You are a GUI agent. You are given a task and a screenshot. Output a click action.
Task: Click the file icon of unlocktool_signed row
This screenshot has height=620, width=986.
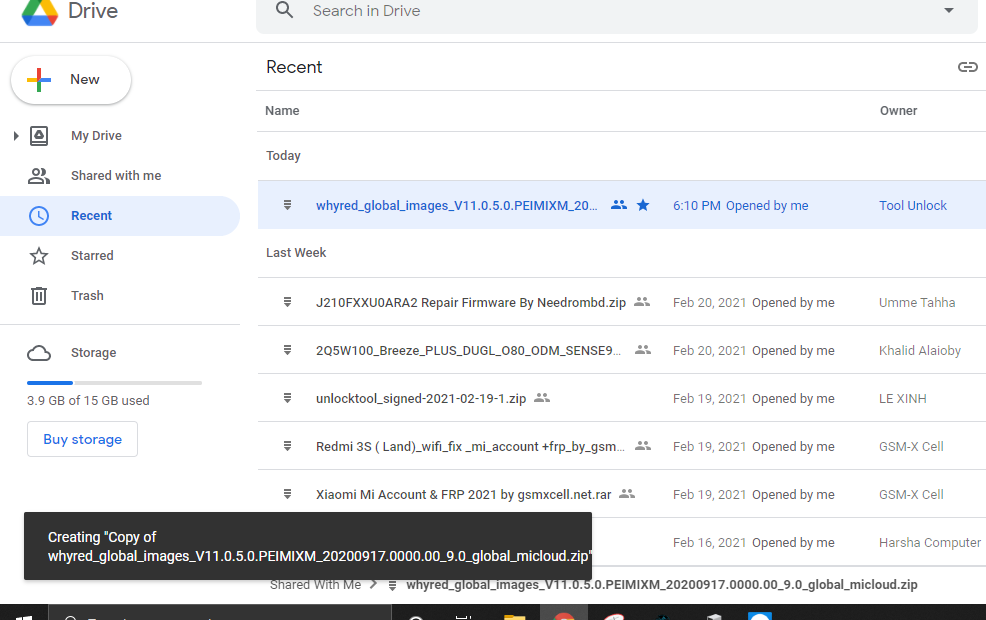[287, 398]
